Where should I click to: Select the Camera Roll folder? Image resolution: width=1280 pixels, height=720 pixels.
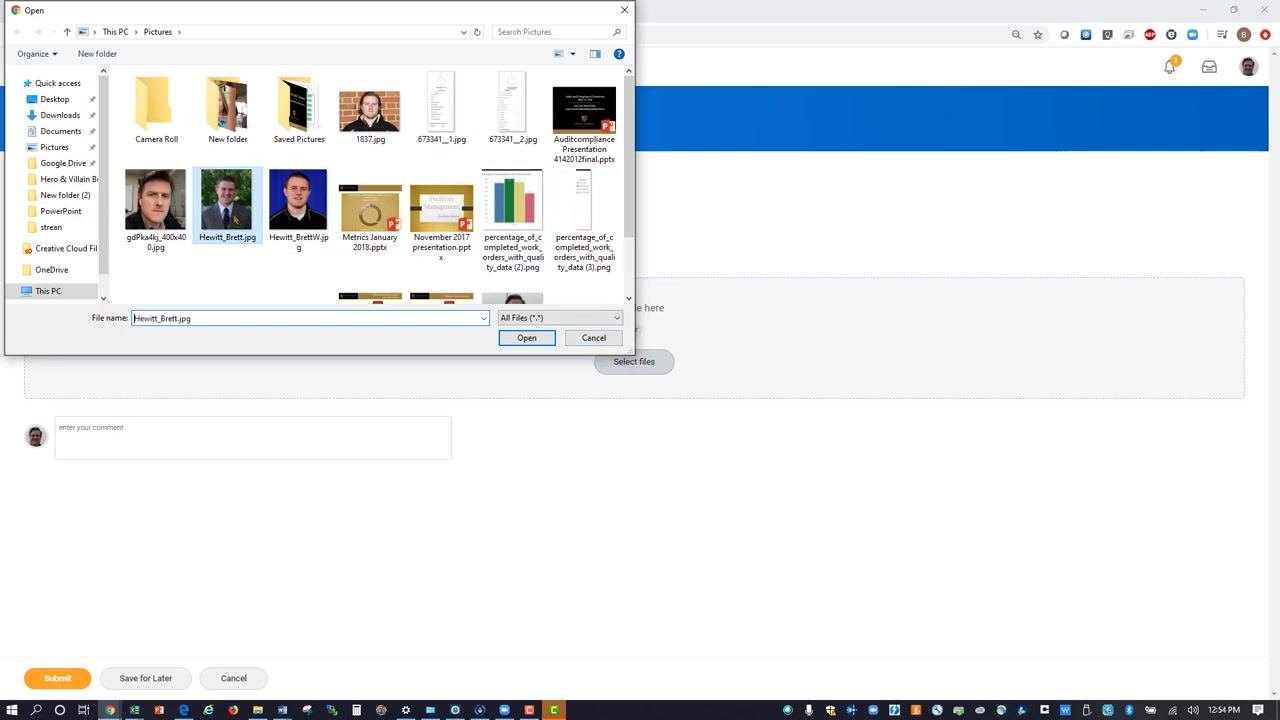coord(156,110)
